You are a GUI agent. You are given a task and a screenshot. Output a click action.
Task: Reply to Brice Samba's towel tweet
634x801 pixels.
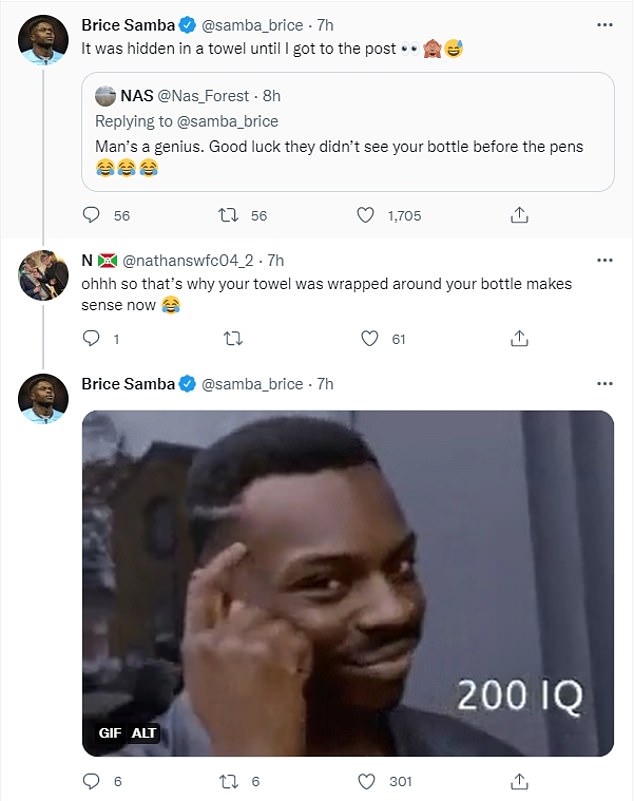[91, 215]
